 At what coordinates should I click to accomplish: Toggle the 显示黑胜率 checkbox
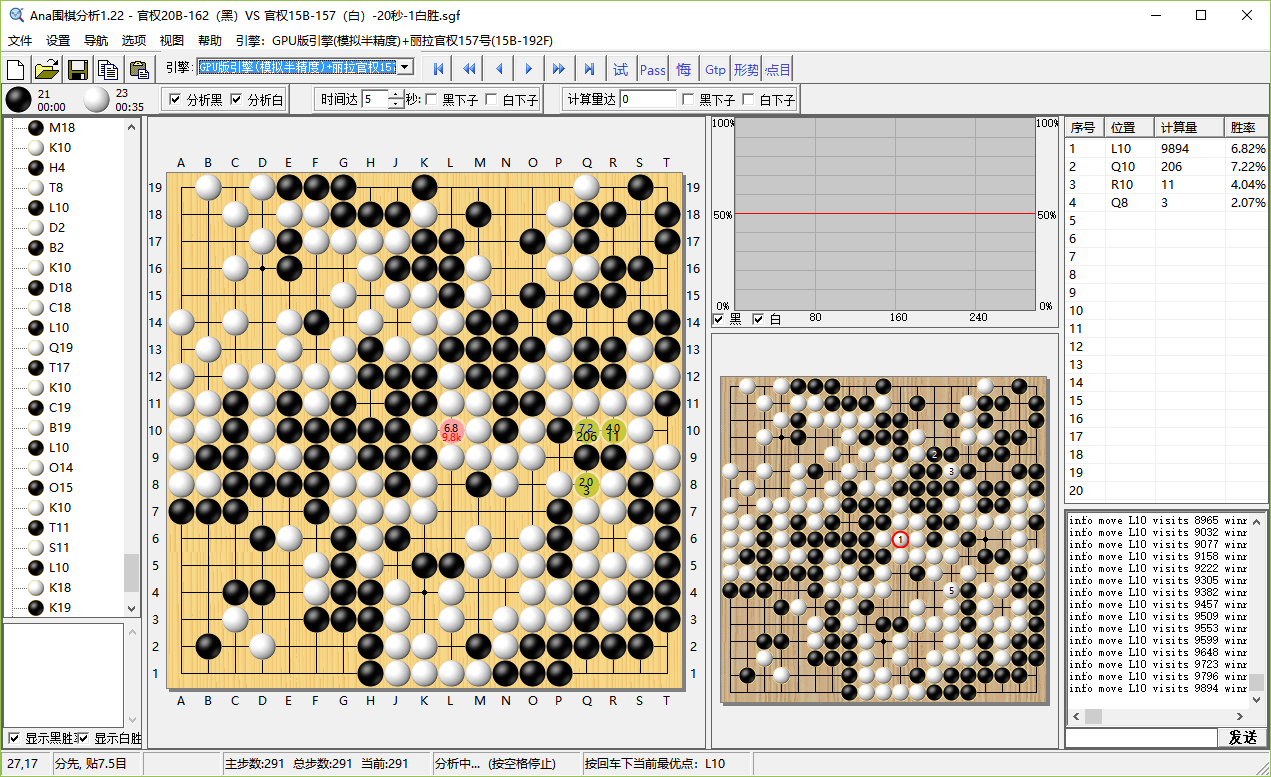point(14,738)
